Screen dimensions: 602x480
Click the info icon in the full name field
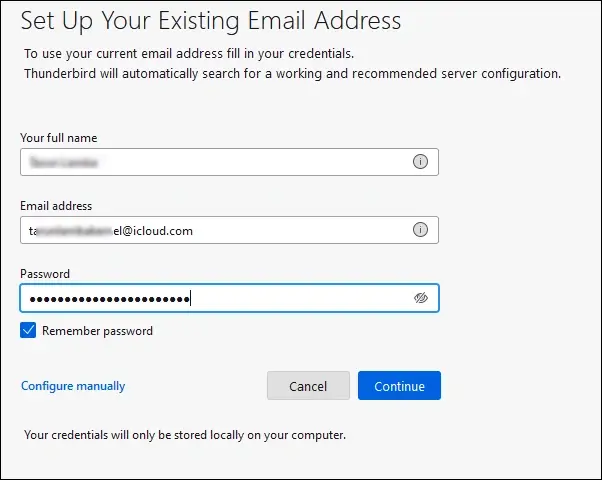(x=420, y=162)
